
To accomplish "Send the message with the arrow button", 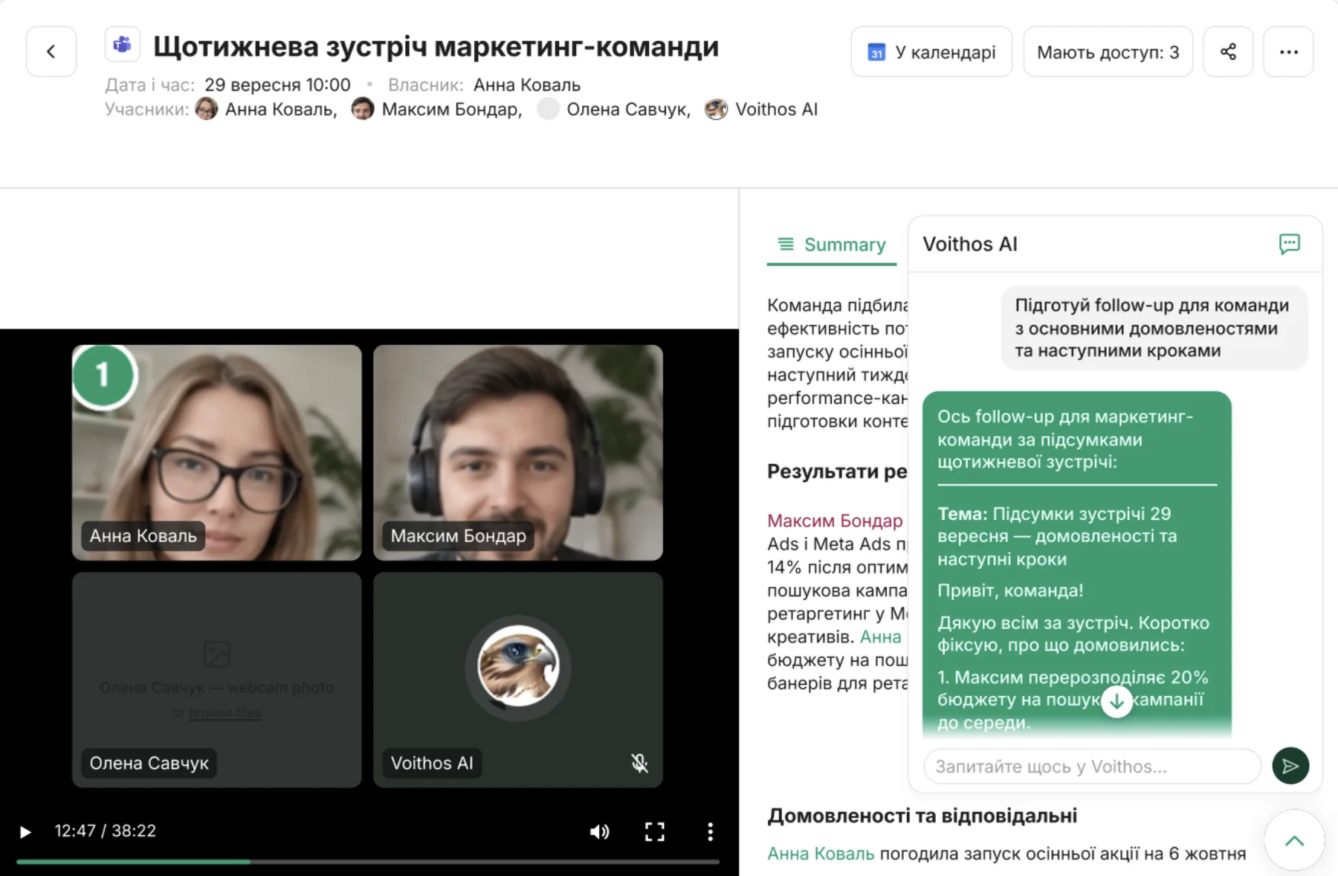I will pos(1290,767).
